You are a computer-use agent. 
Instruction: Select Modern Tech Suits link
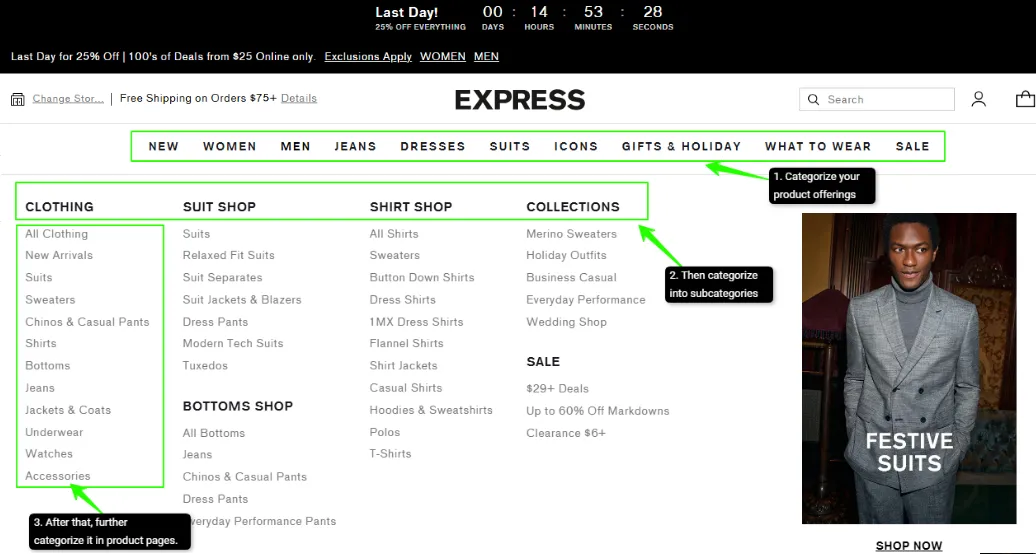coord(233,343)
